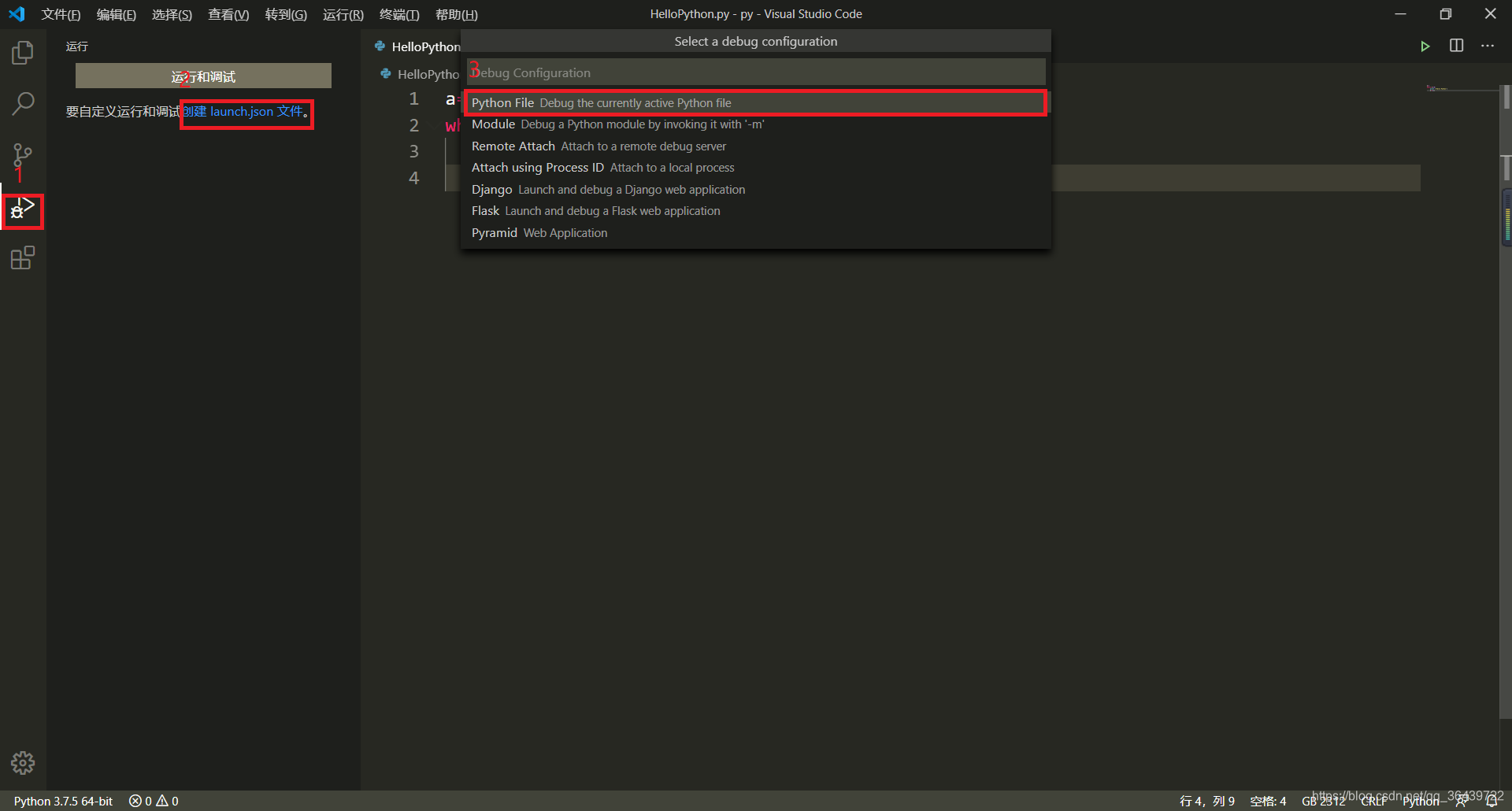Open the 运行(R) menu

[x=343, y=14]
